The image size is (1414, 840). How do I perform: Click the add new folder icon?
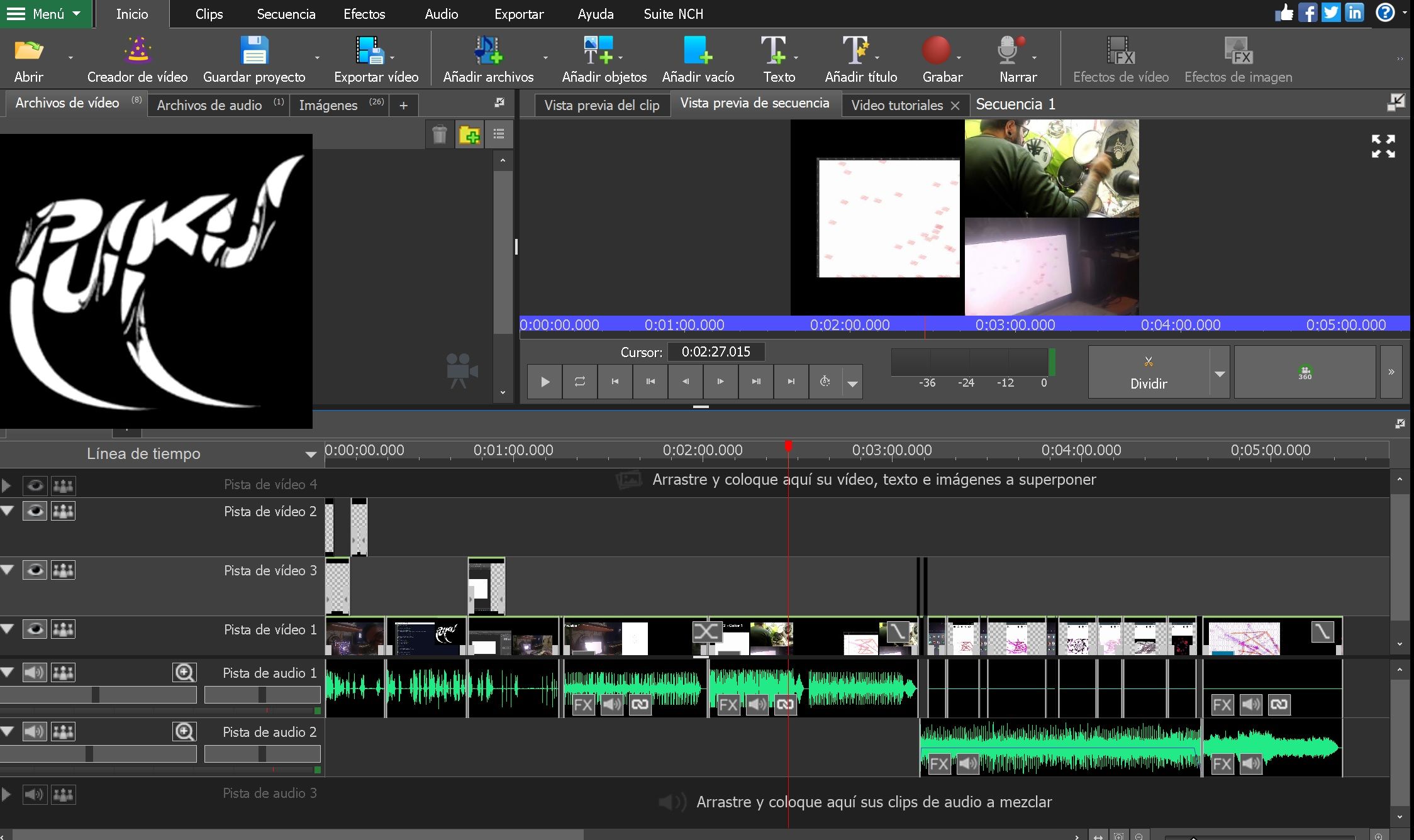pos(469,134)
